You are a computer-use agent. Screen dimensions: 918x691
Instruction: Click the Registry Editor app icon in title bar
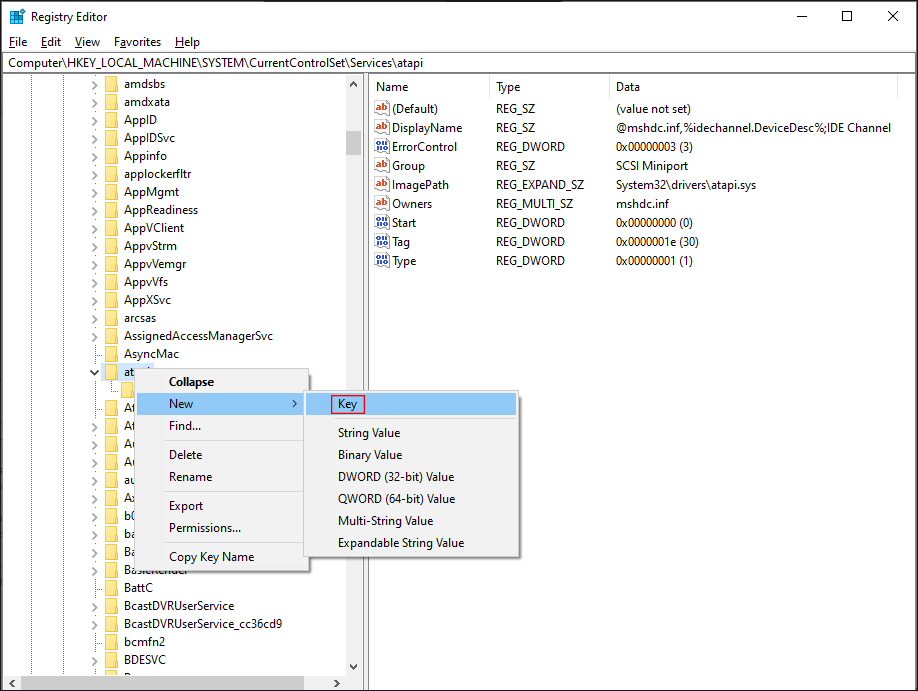click(x=17, y=16)
